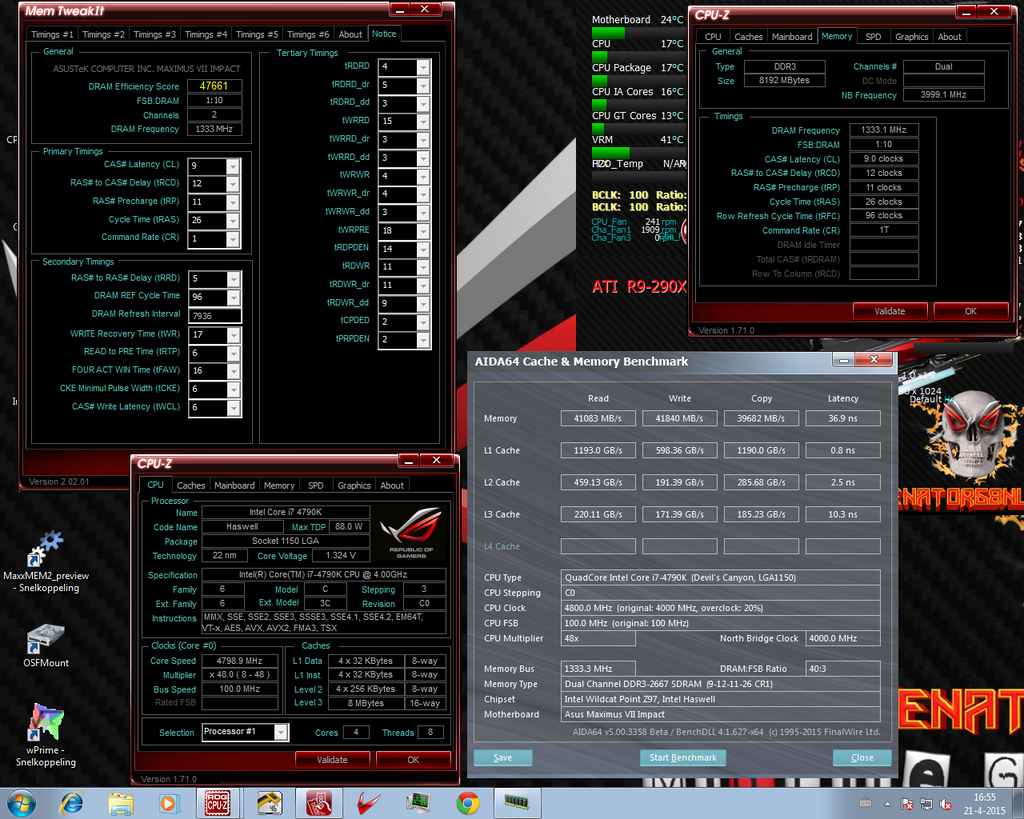Launch Google Chrome from the taskbar

[468, 803]
